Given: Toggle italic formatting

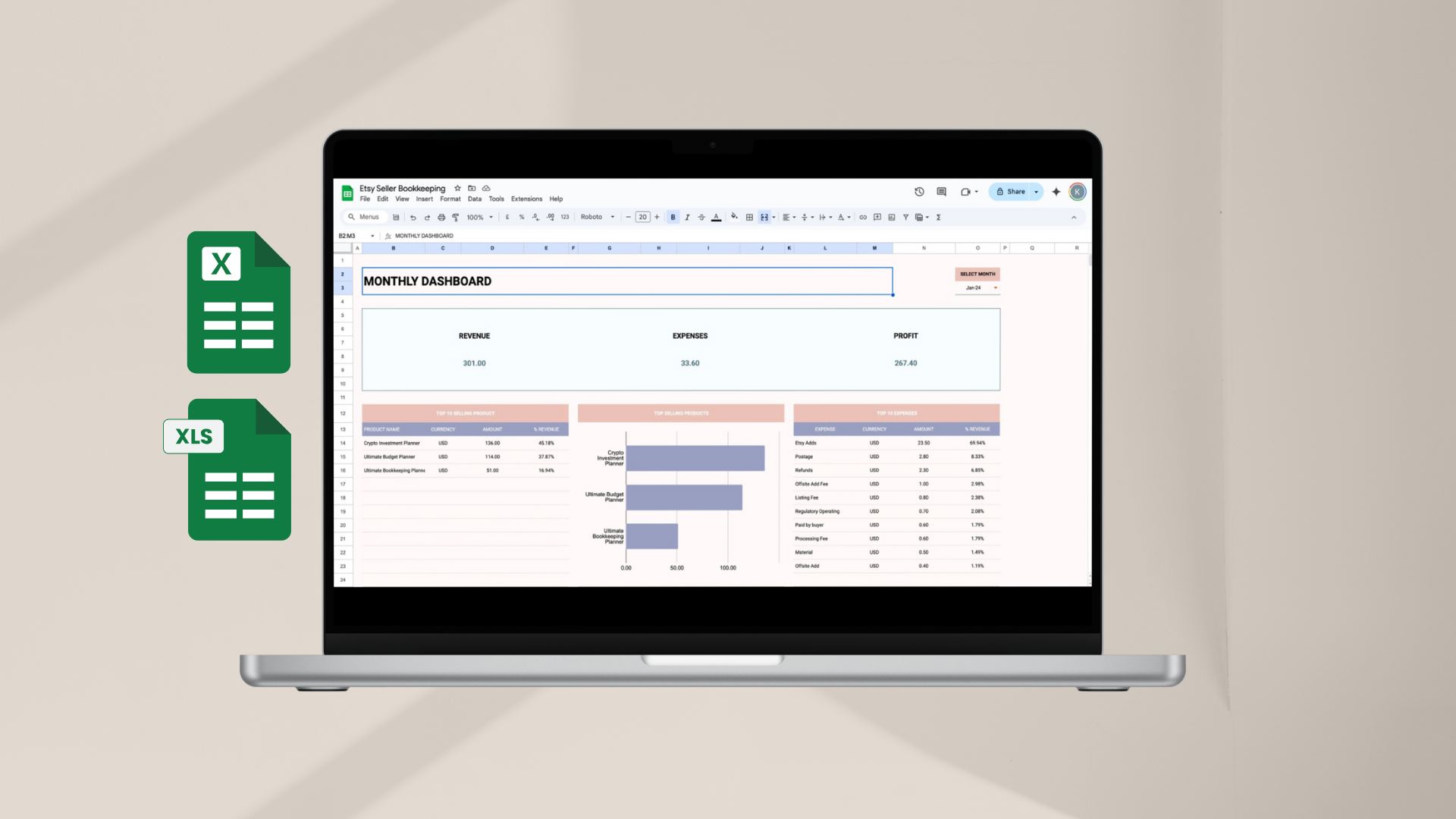Looking at the screenshot, I should point(687,218).
